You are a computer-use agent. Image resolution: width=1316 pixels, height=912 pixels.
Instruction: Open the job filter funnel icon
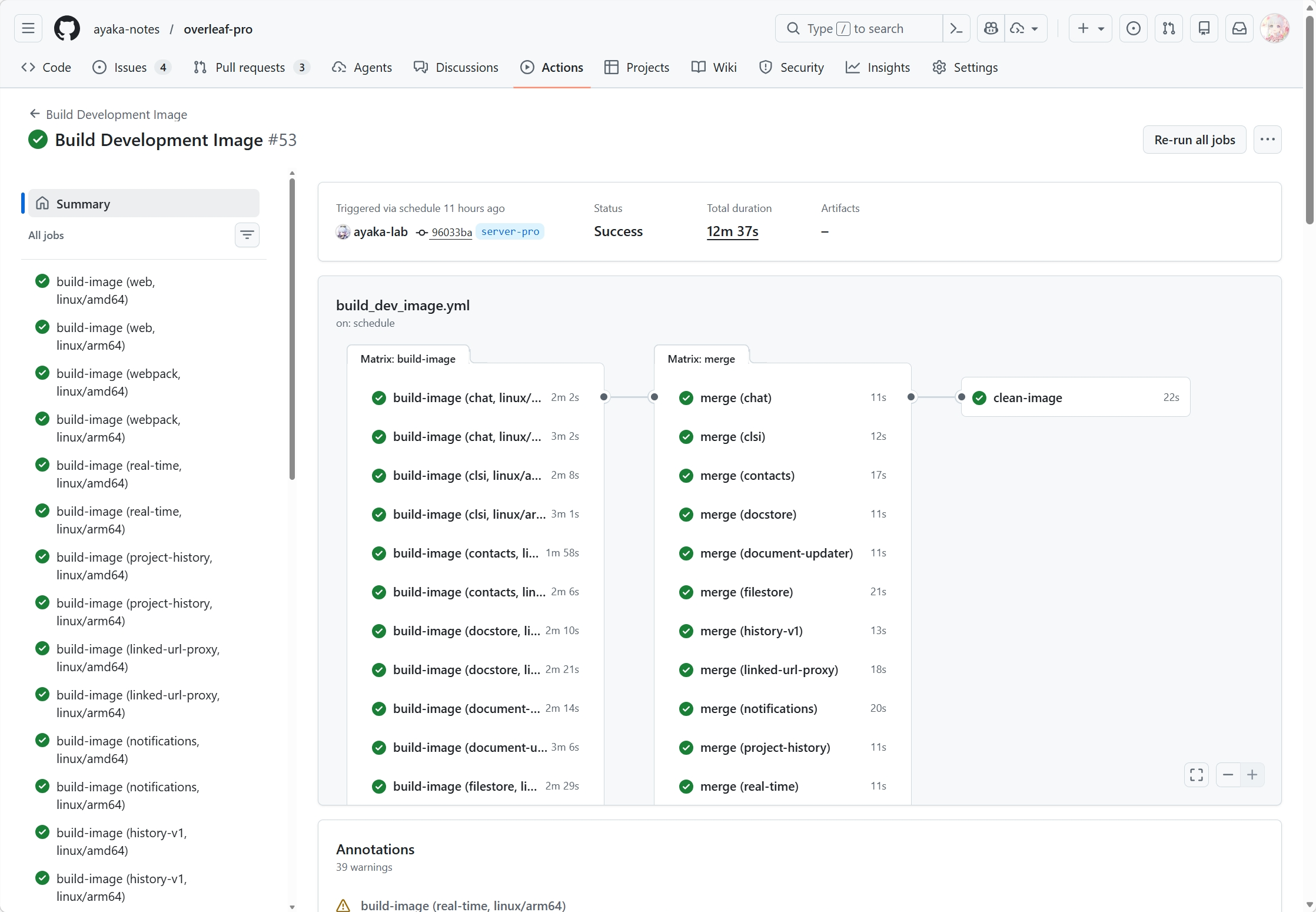click(247, 235)
